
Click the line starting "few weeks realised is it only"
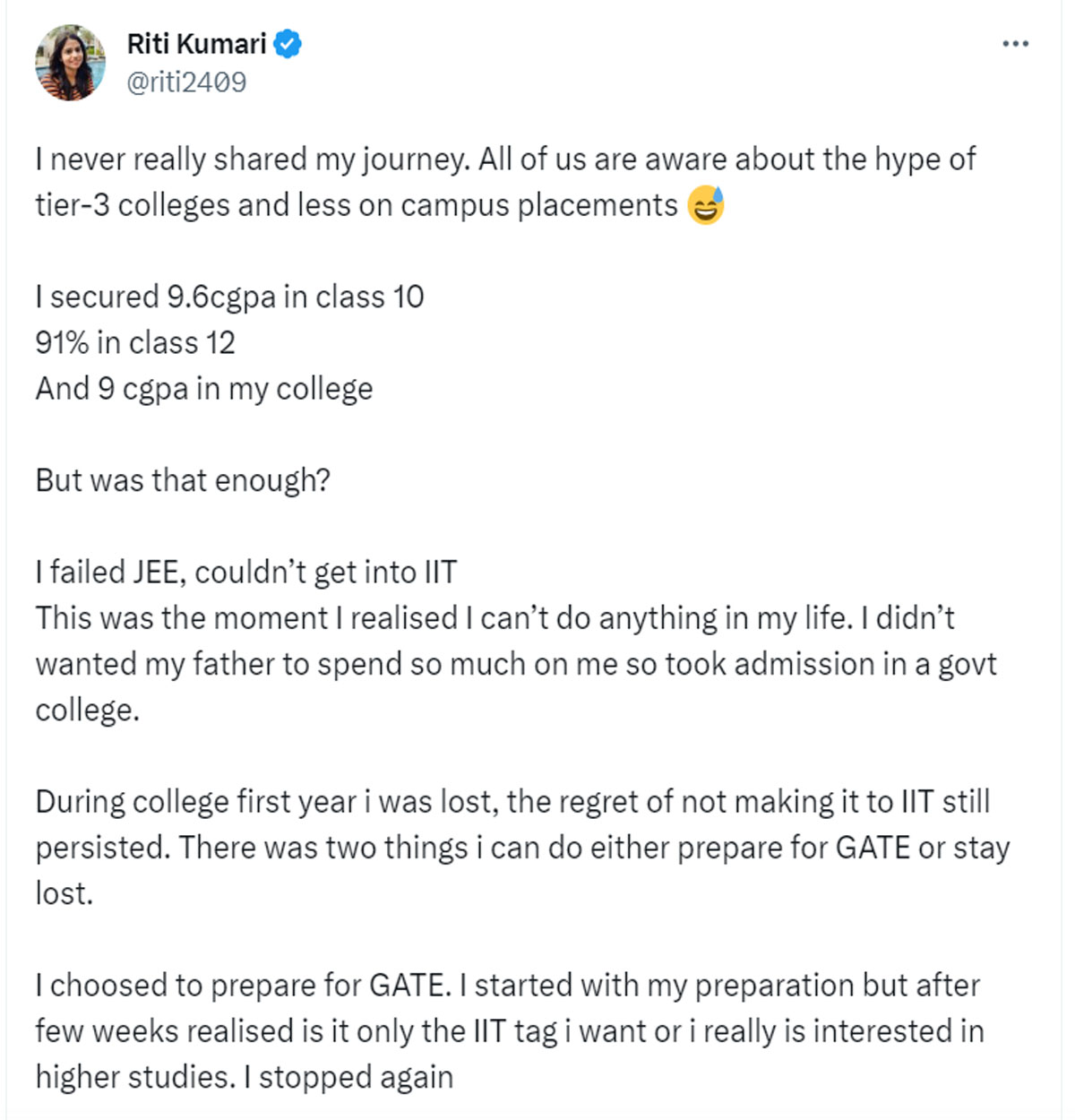[510, 1031]
